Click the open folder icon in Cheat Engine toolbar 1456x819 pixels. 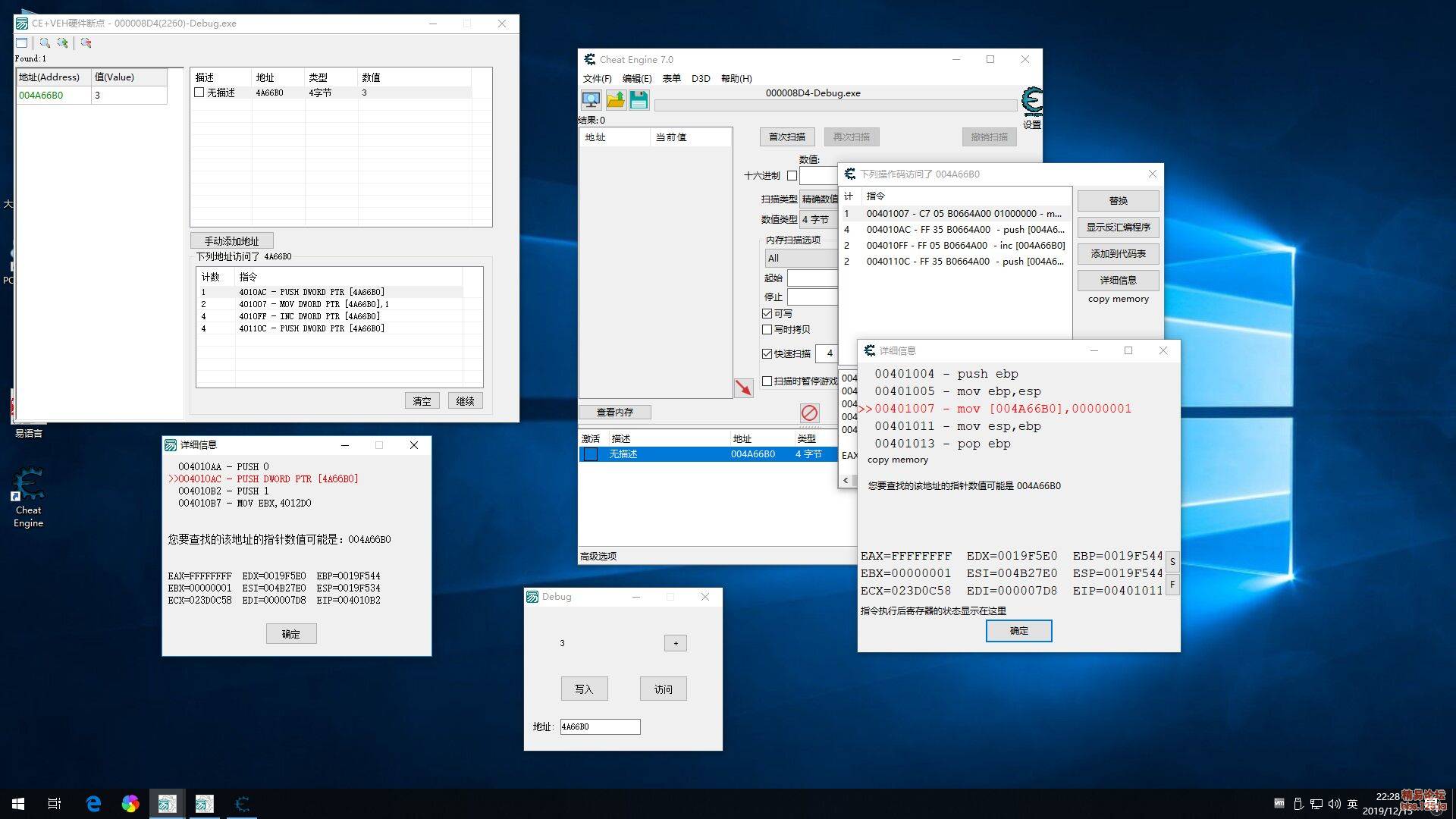coord(615,99)
